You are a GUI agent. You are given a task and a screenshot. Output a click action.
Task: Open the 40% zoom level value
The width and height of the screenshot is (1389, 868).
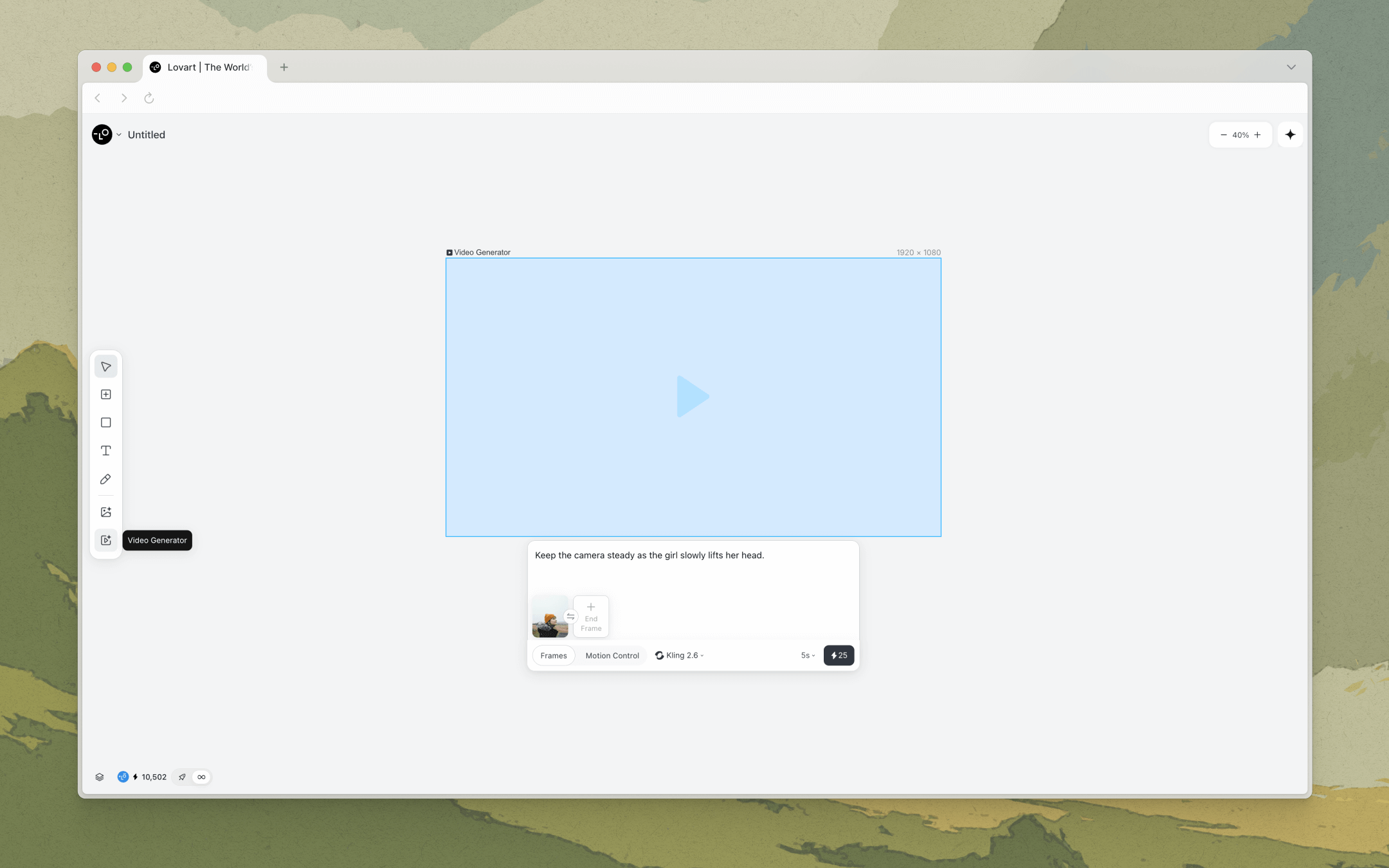click(1240, 135)
